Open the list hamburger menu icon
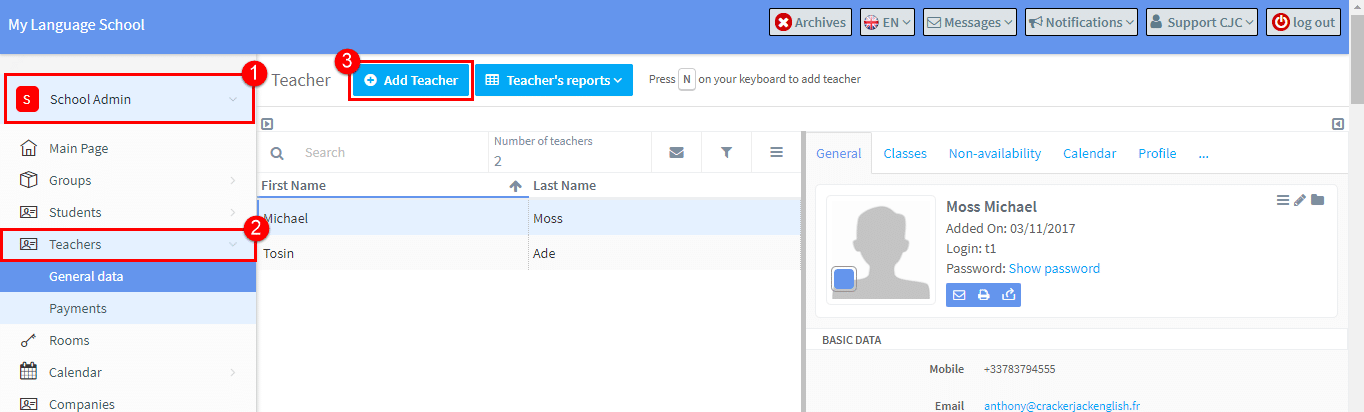This screenshot has height=412, width=1364. 776,153
